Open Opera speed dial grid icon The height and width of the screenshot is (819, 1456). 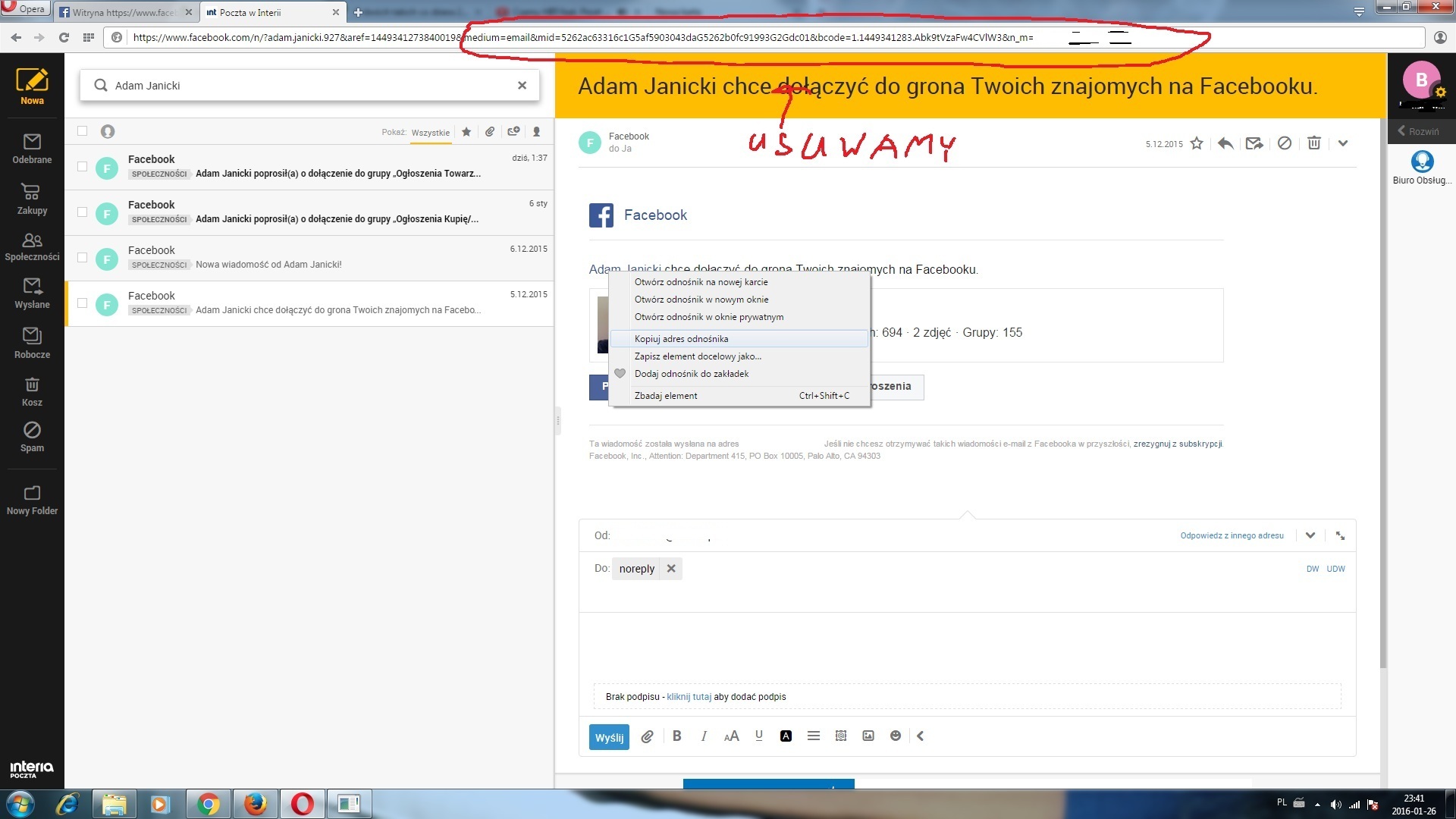tap(89, 37)
